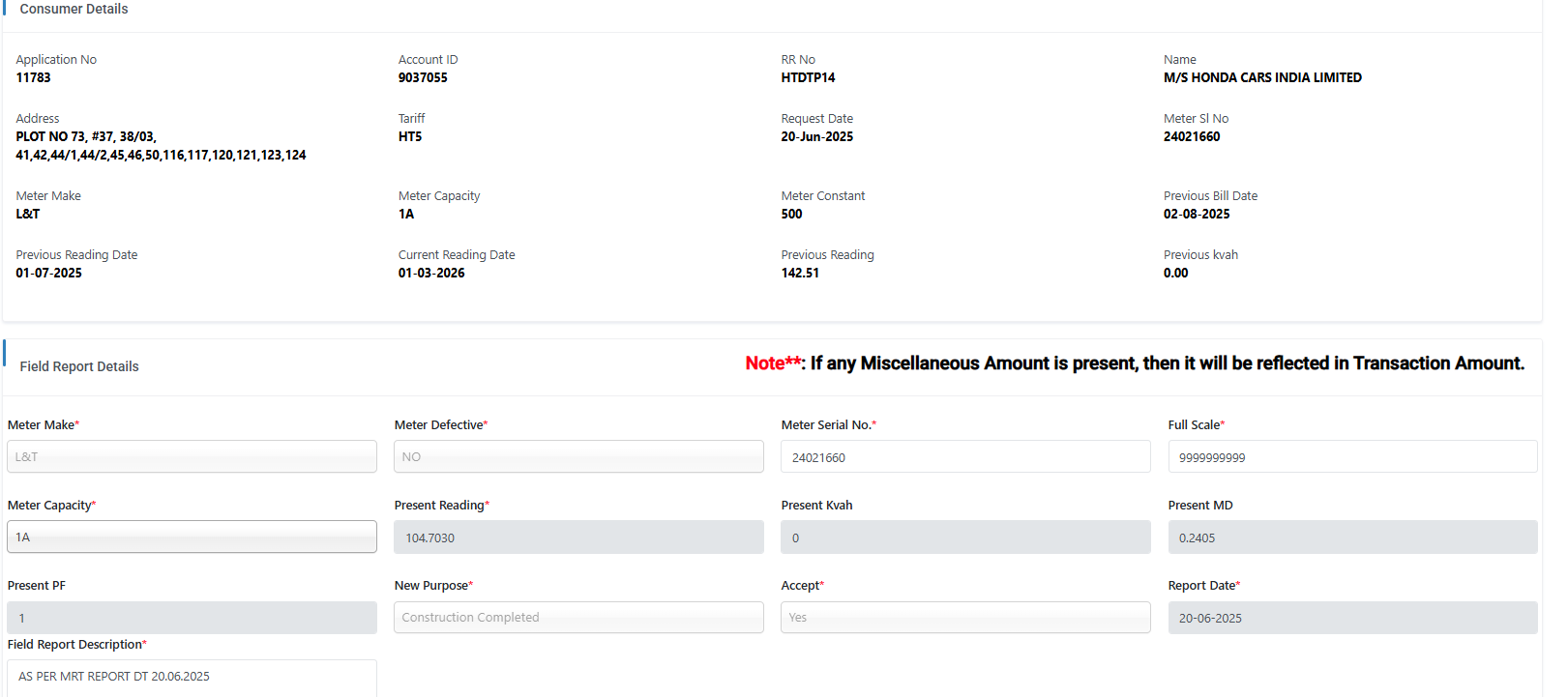The height and width of the screenshot is (697, 1568).
Task: Click the Meter Serial No. input field
Action: point(965,456)
